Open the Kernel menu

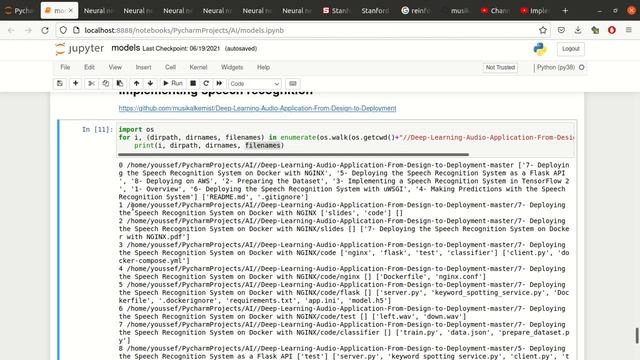click(x=198, y=67)
